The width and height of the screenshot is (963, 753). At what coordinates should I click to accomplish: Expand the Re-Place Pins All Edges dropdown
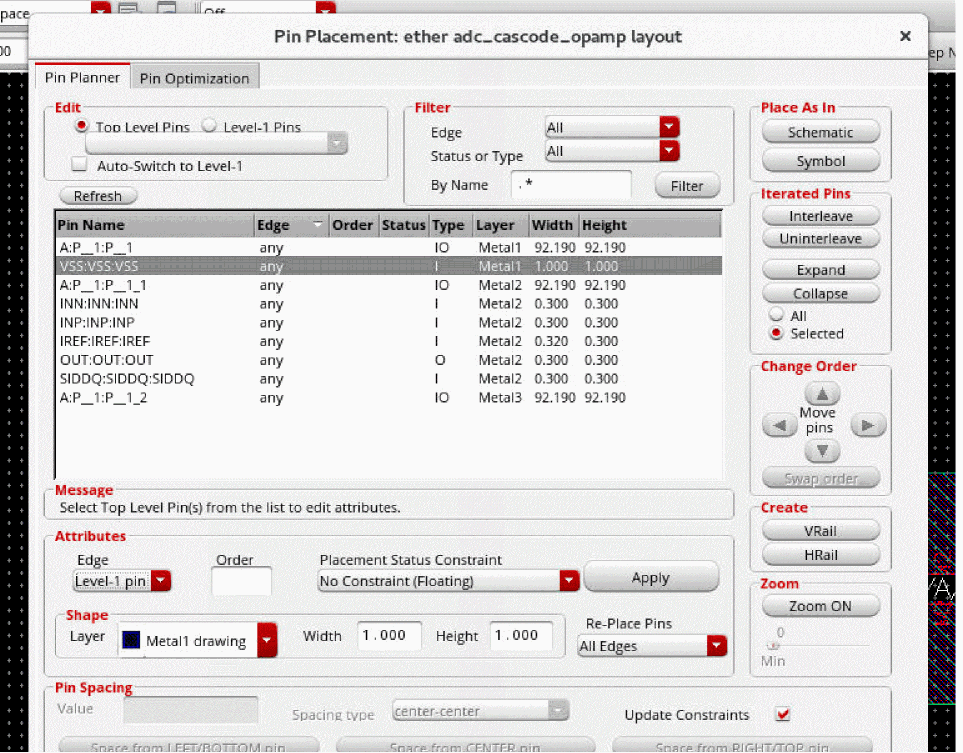tap(716, 646)
